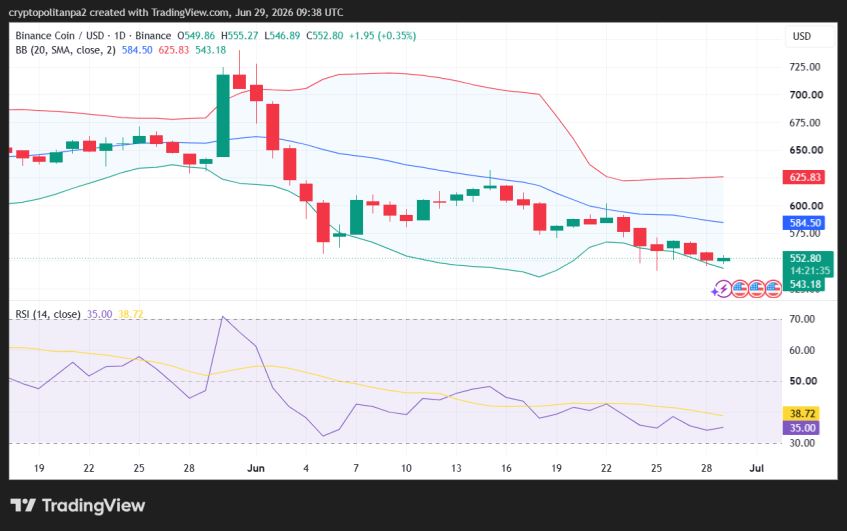847x531 pixels.
Task: Click the 7 date axis label
Action: click(356, 468)
